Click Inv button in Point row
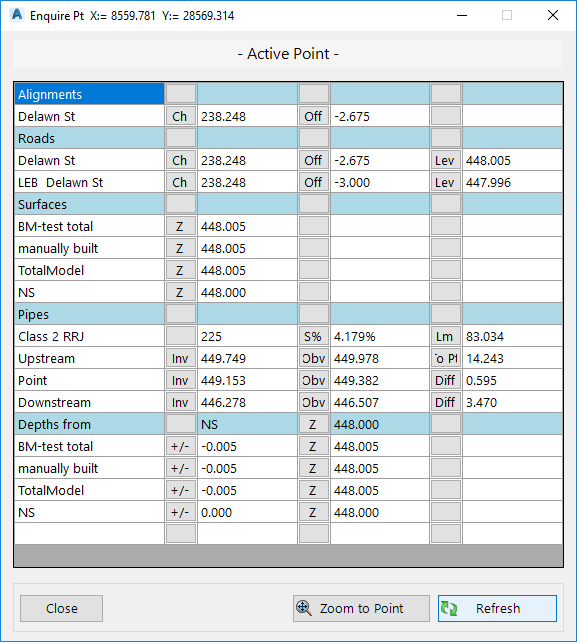577x642 pixels. point(181,380)
